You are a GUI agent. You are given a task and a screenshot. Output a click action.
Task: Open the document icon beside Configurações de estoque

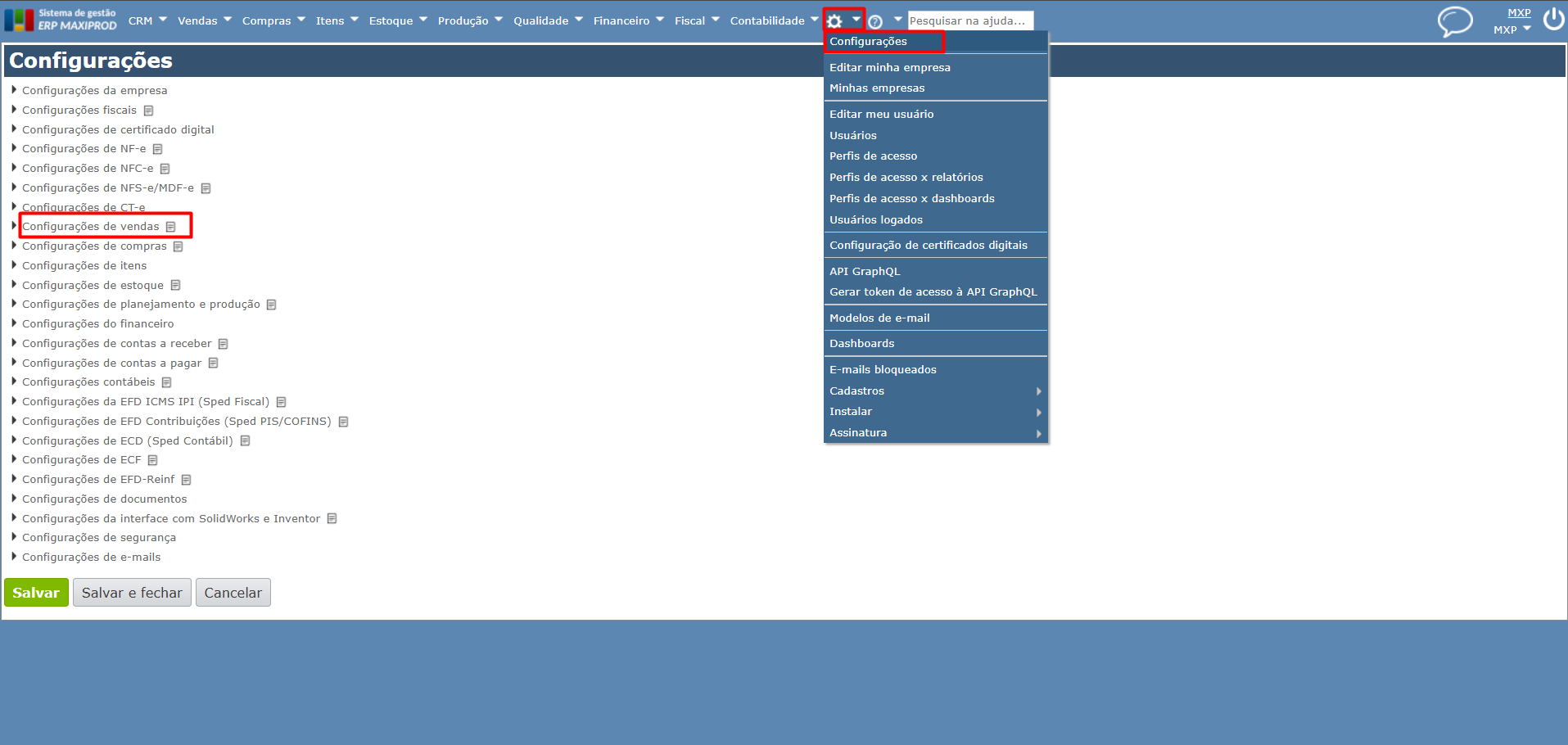point(175,286)
